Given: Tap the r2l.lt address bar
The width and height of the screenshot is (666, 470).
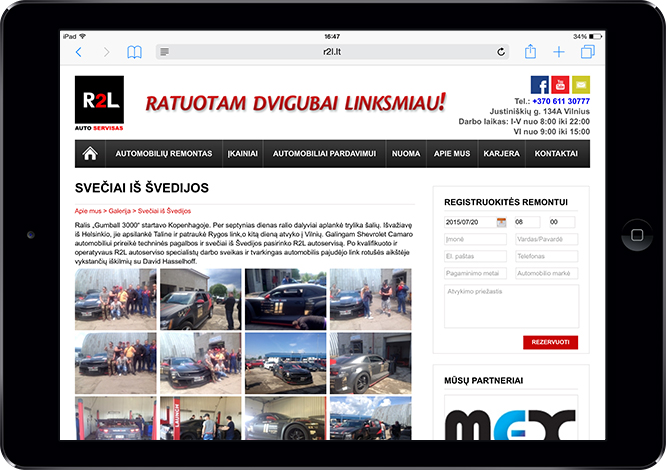Looking at the screenshot, I should point(332,52).
